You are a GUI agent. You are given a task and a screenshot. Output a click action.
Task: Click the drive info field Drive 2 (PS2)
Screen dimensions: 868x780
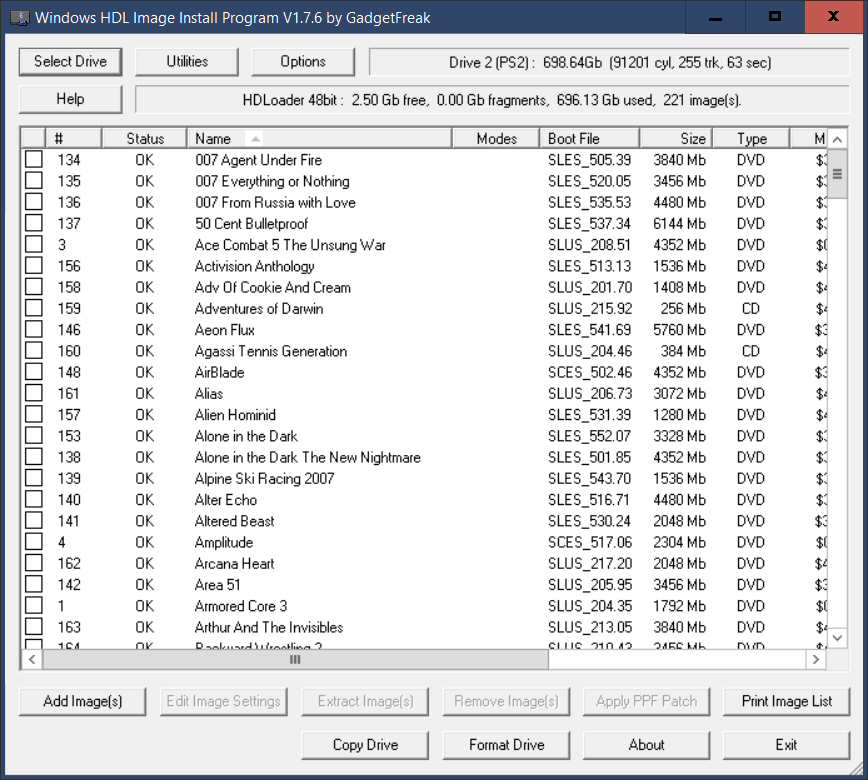click(x=609, y=62)
